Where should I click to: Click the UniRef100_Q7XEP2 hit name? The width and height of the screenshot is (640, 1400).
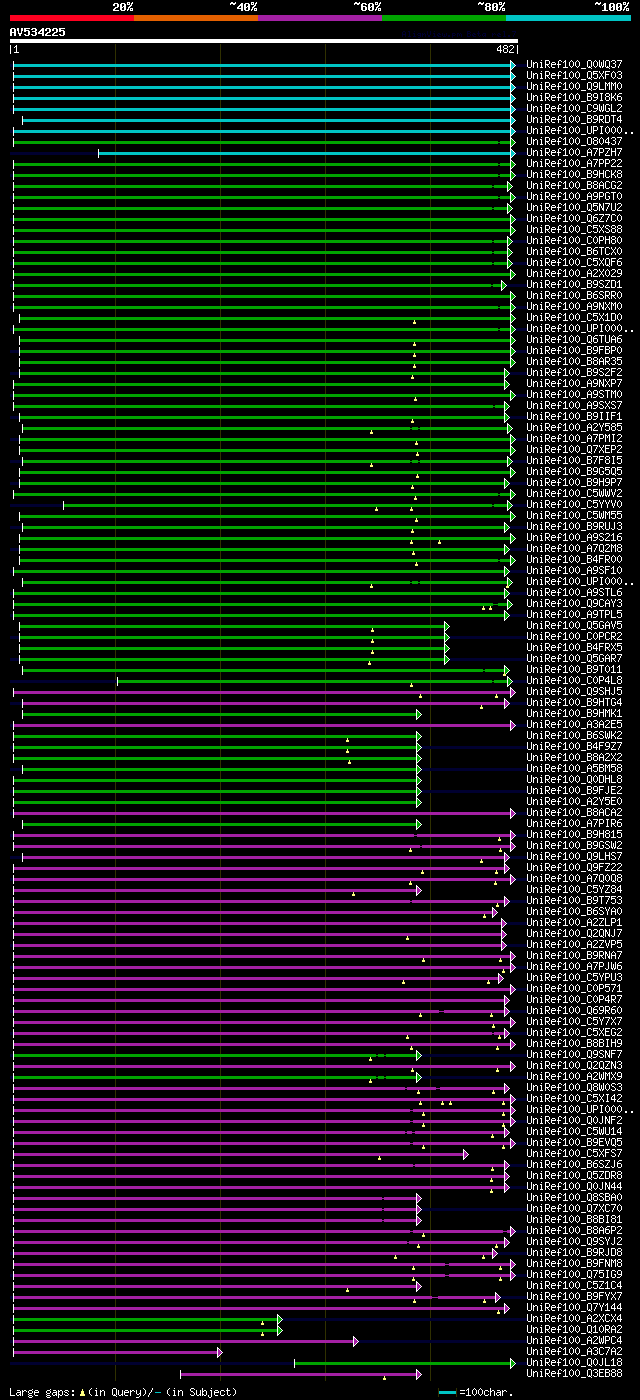click(x=574, y=449)
